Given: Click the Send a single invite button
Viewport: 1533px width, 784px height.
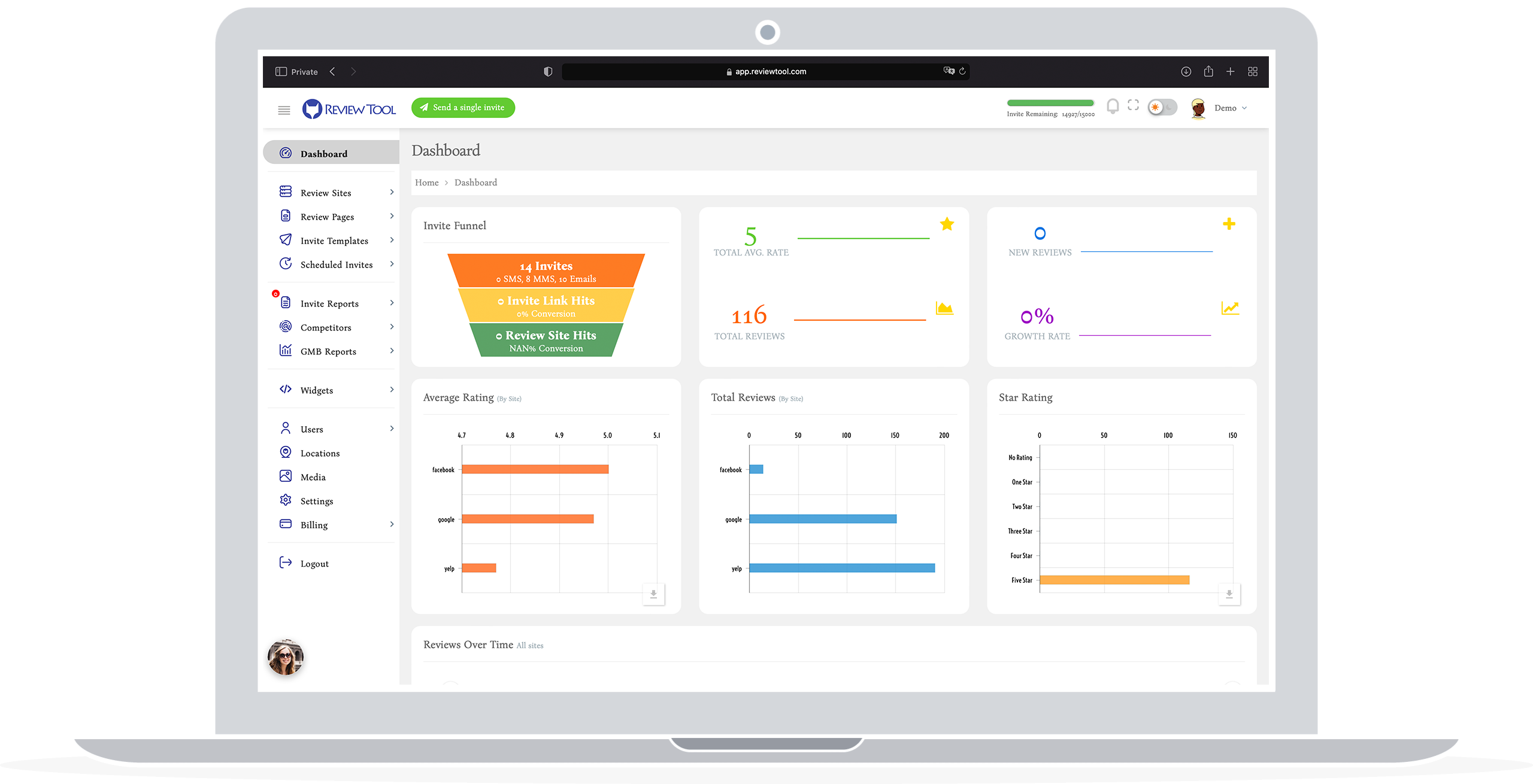Looking at the screenshot, I should click(463, 107).
